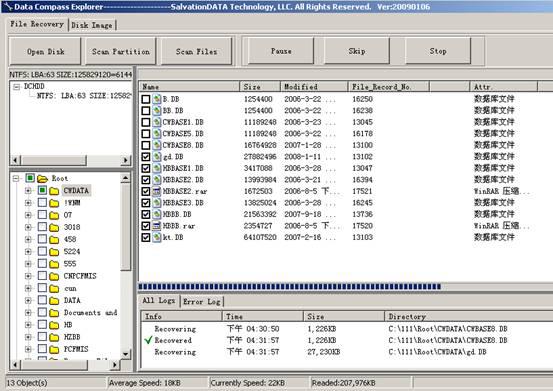
Task: Check the CWBASE1.DB checkbox
Action: coord(146,122)
